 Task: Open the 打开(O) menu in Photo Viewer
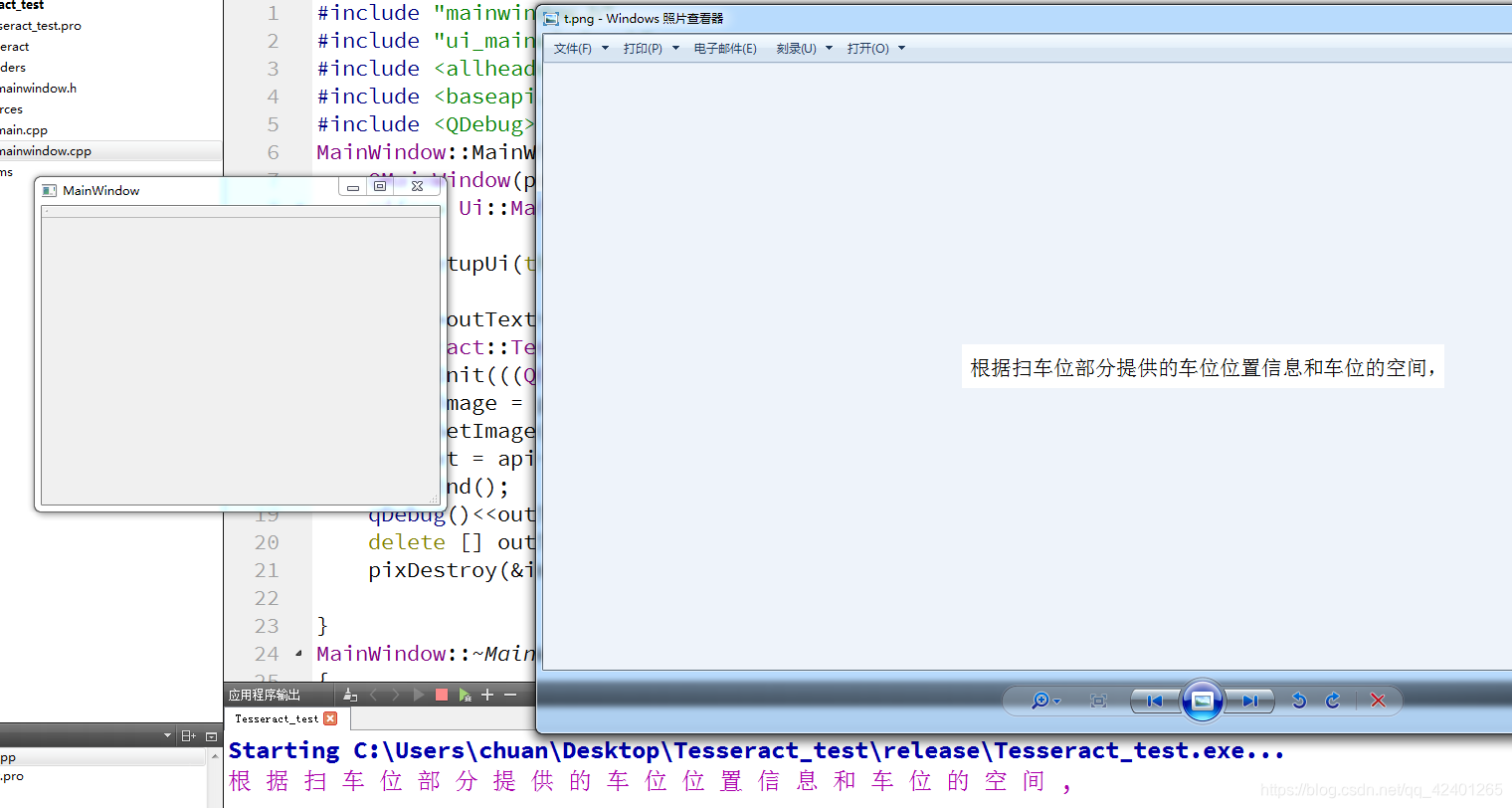click(x=867, y=48)
